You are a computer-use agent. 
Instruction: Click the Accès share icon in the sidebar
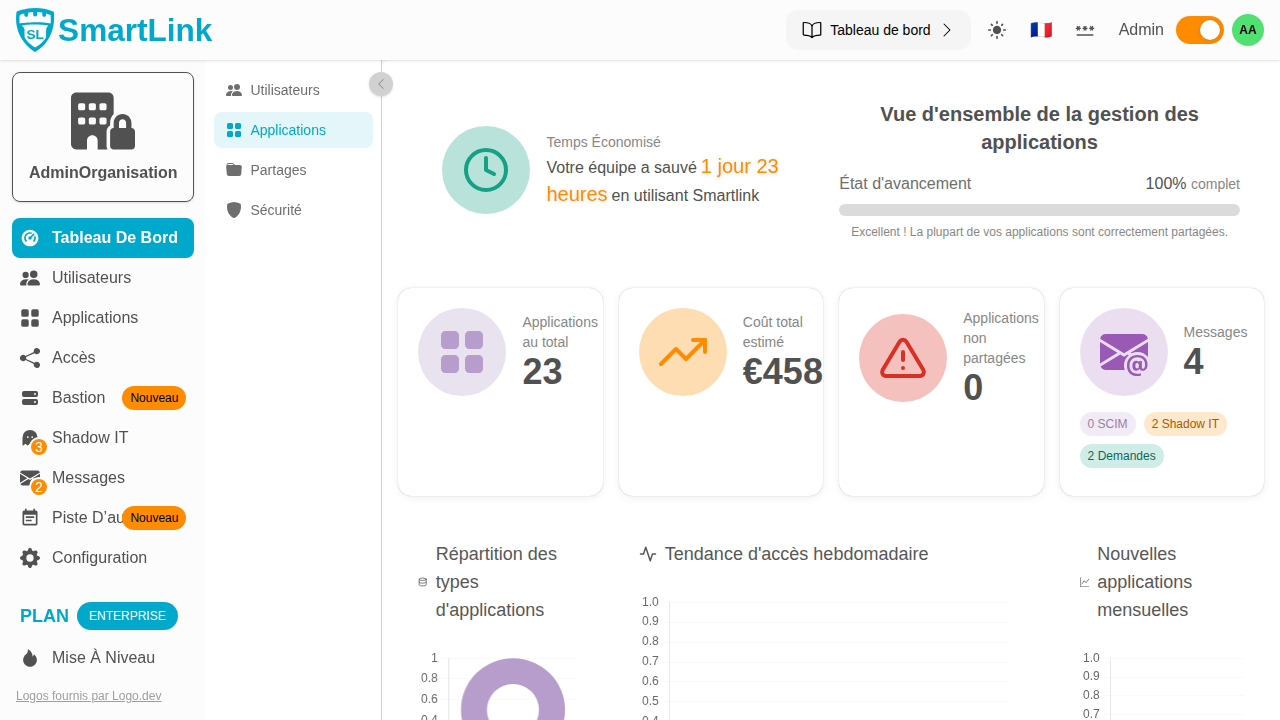[29, 357]
